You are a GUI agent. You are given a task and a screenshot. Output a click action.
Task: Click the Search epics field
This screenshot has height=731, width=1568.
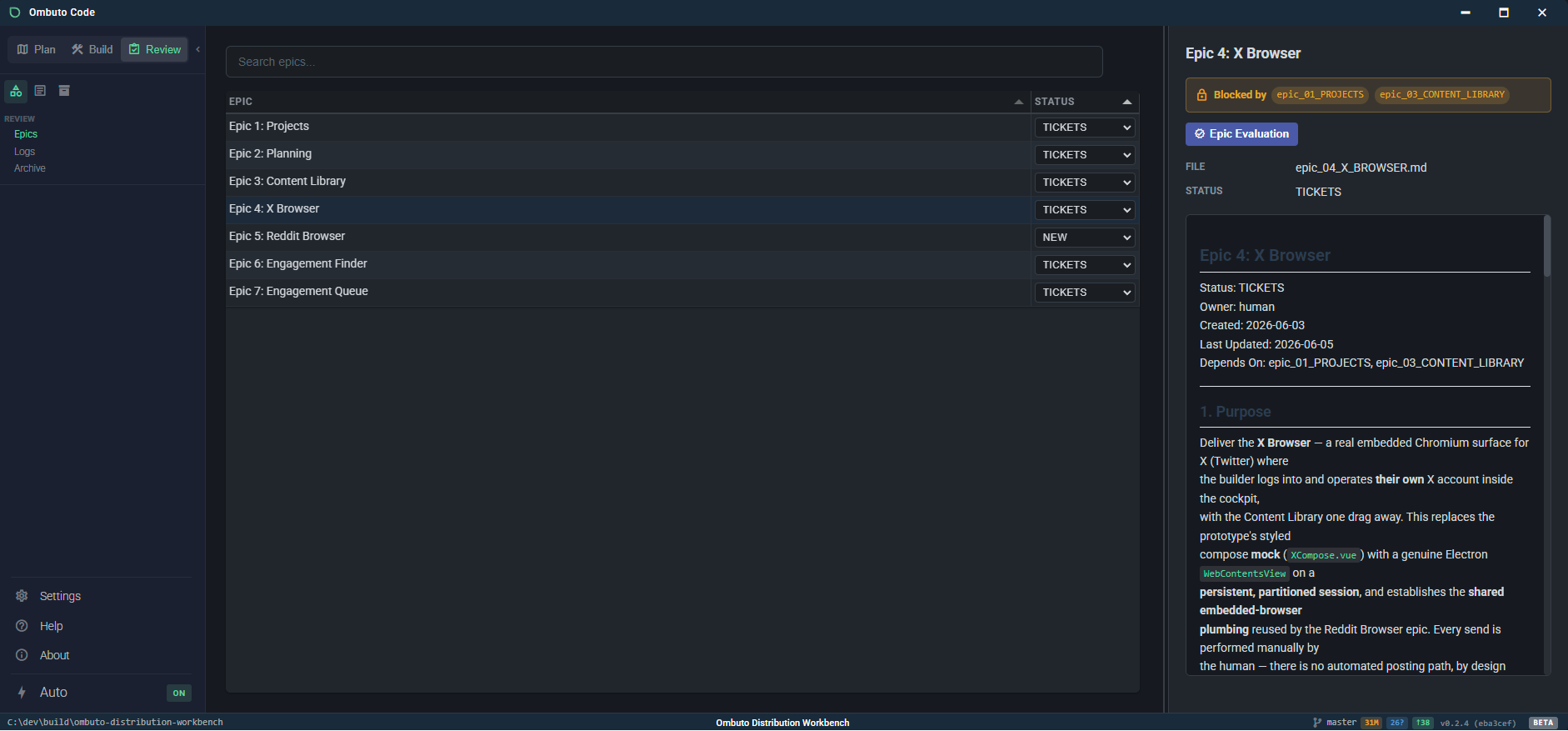click(x=664, y=62)
